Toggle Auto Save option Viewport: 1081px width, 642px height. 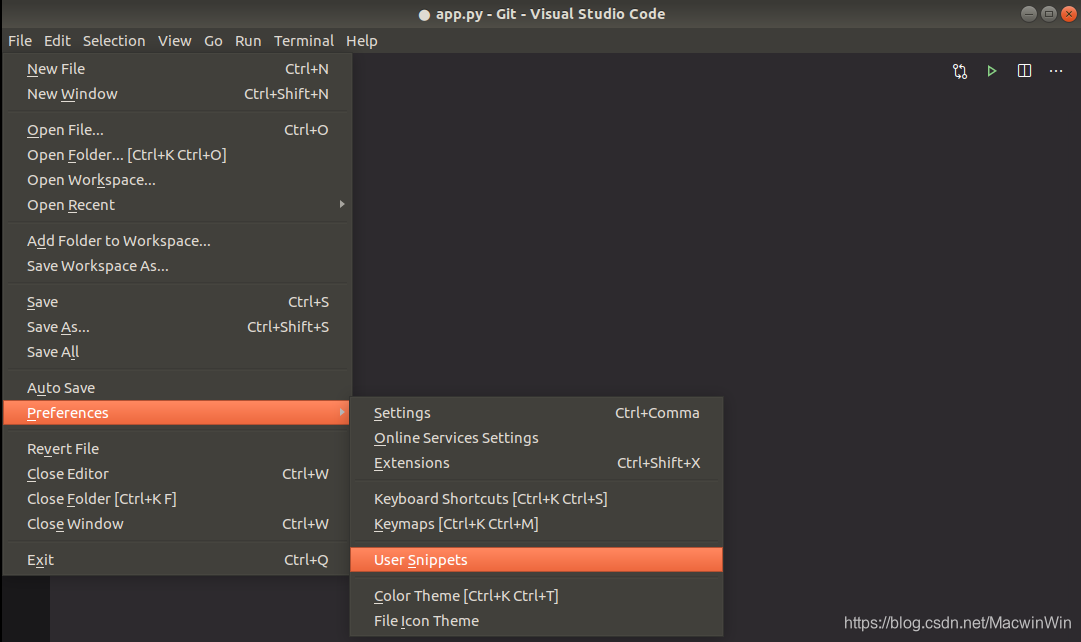coord(178,388)
